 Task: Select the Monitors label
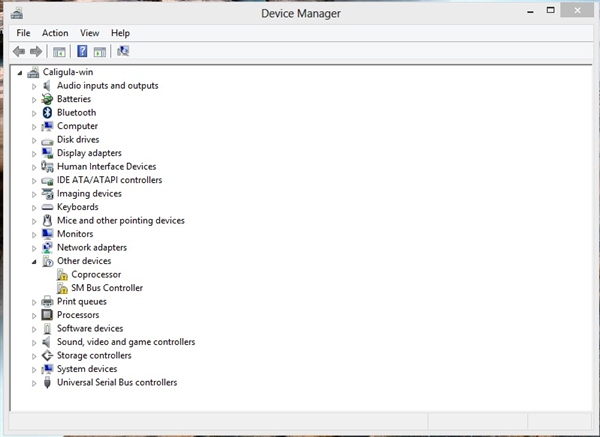coord(75,234)
